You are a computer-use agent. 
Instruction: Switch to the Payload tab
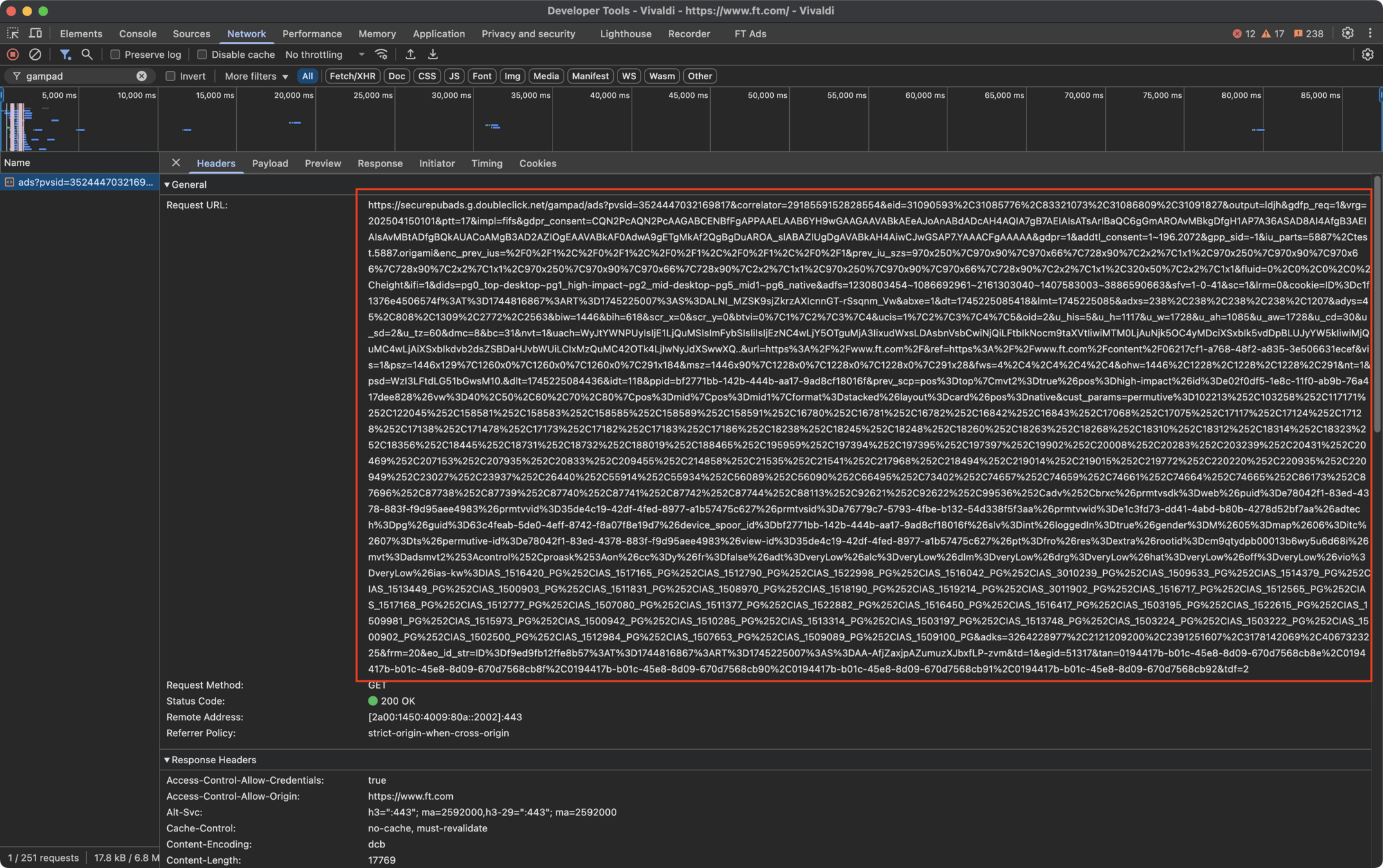(x=270, y=163)
